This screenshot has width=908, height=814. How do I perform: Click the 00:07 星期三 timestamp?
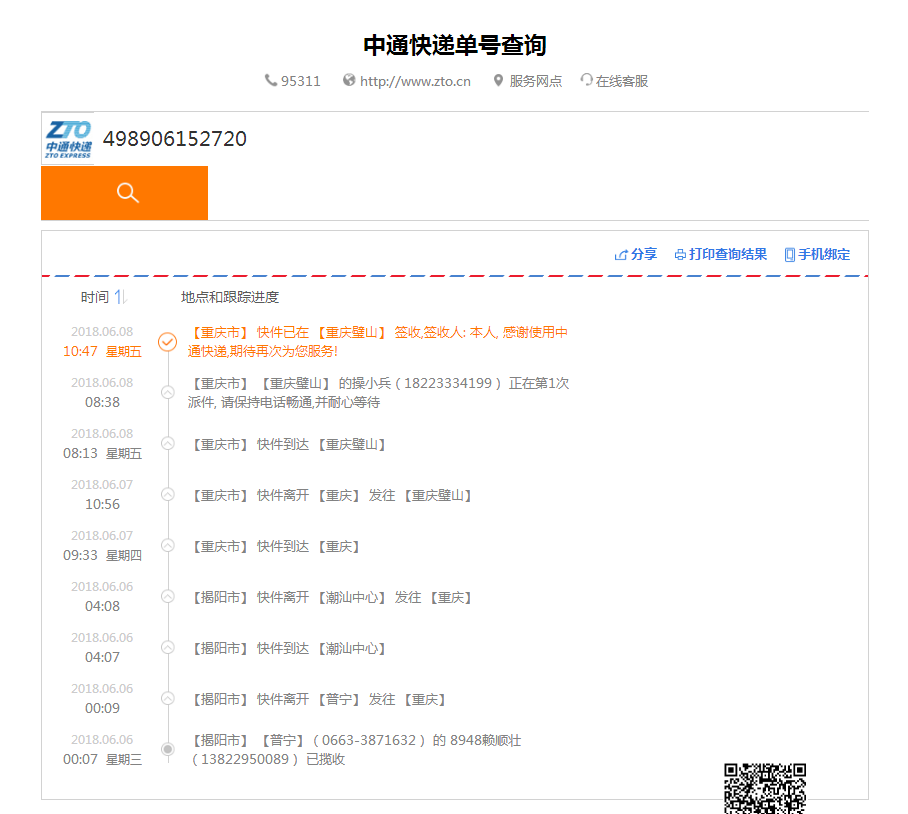pyautogui.click(x=102, y=759)
